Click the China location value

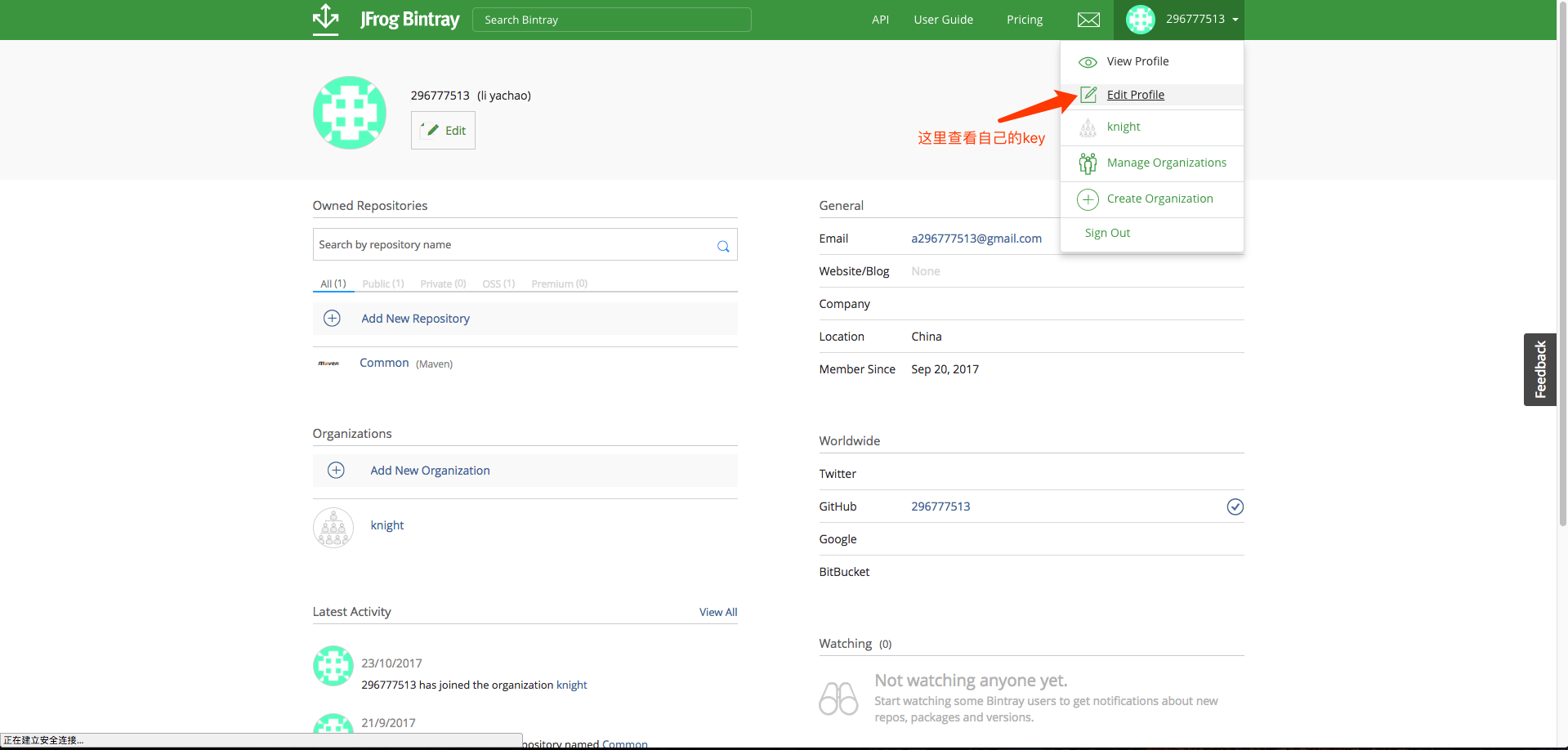click(x=927, y=337)
